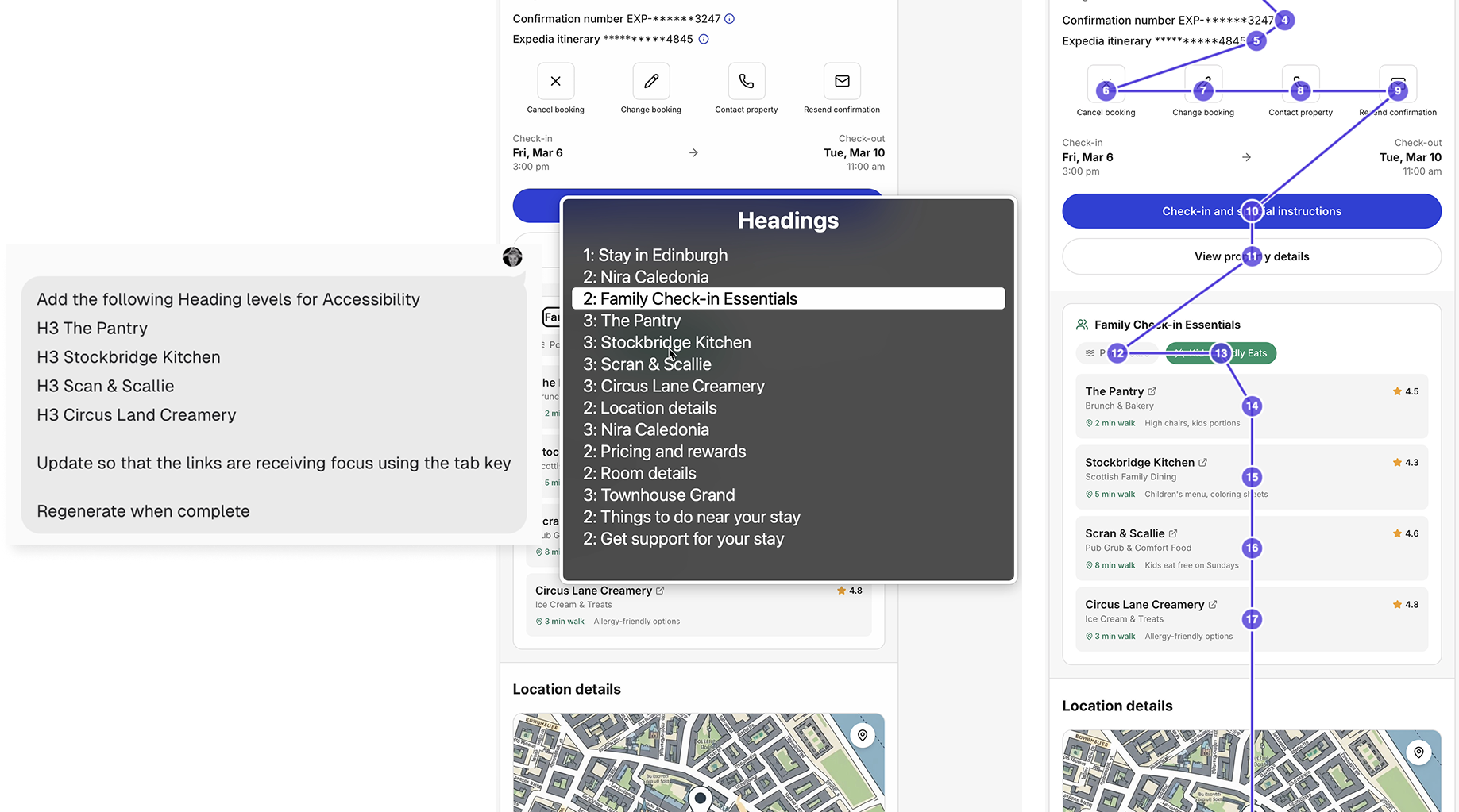Click the info icon beside Confirmation number in middle panel

pos(729,19)
